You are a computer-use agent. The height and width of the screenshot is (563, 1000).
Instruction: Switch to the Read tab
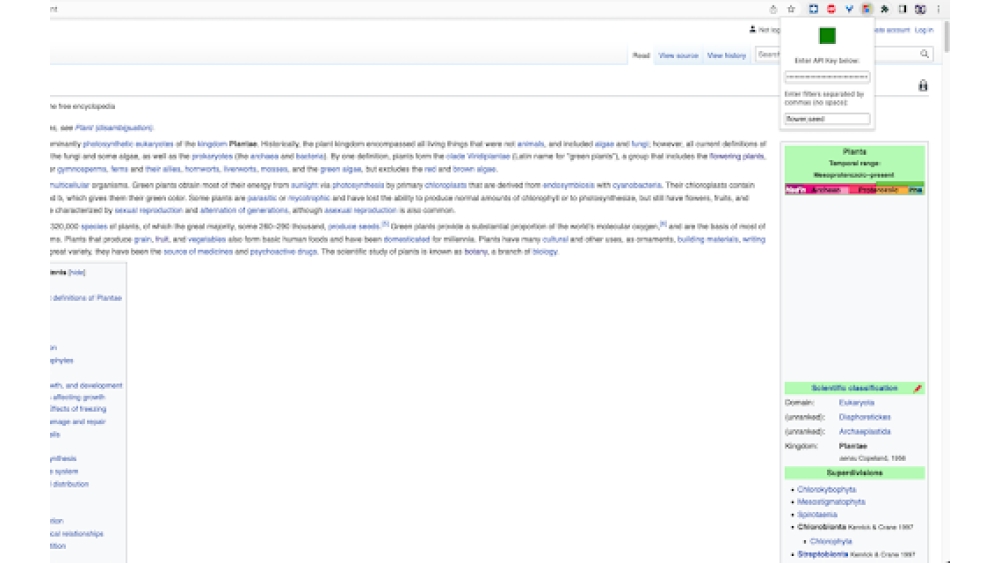(x=641, y=55)
